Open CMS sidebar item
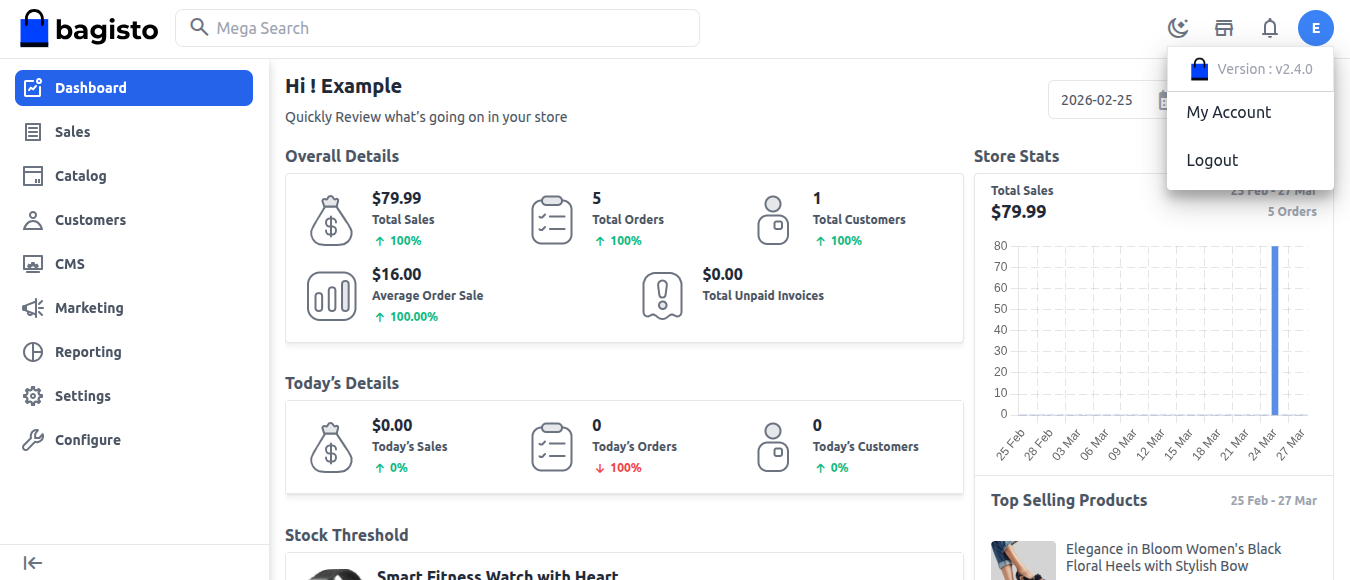This screenshot has width=1350, height=580. click(69, 264)
